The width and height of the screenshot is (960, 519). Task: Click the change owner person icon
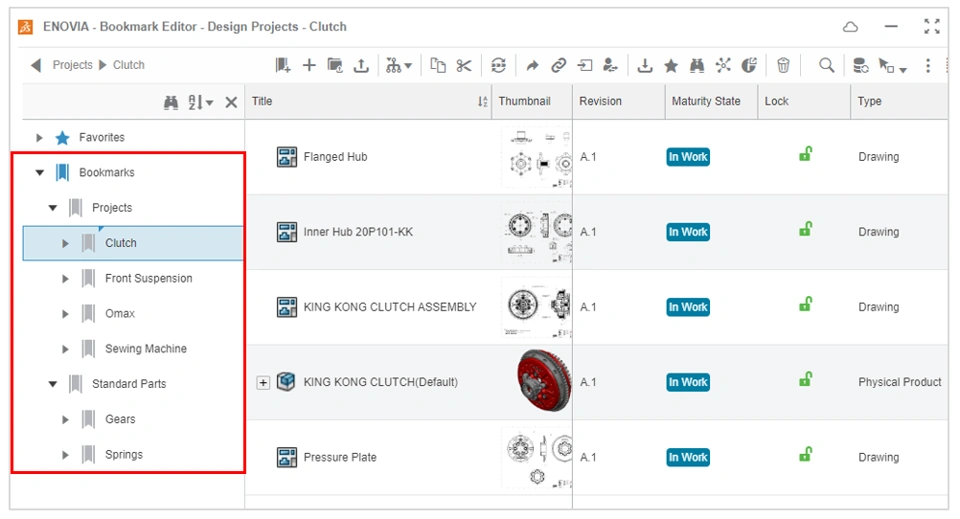(610, 65)
